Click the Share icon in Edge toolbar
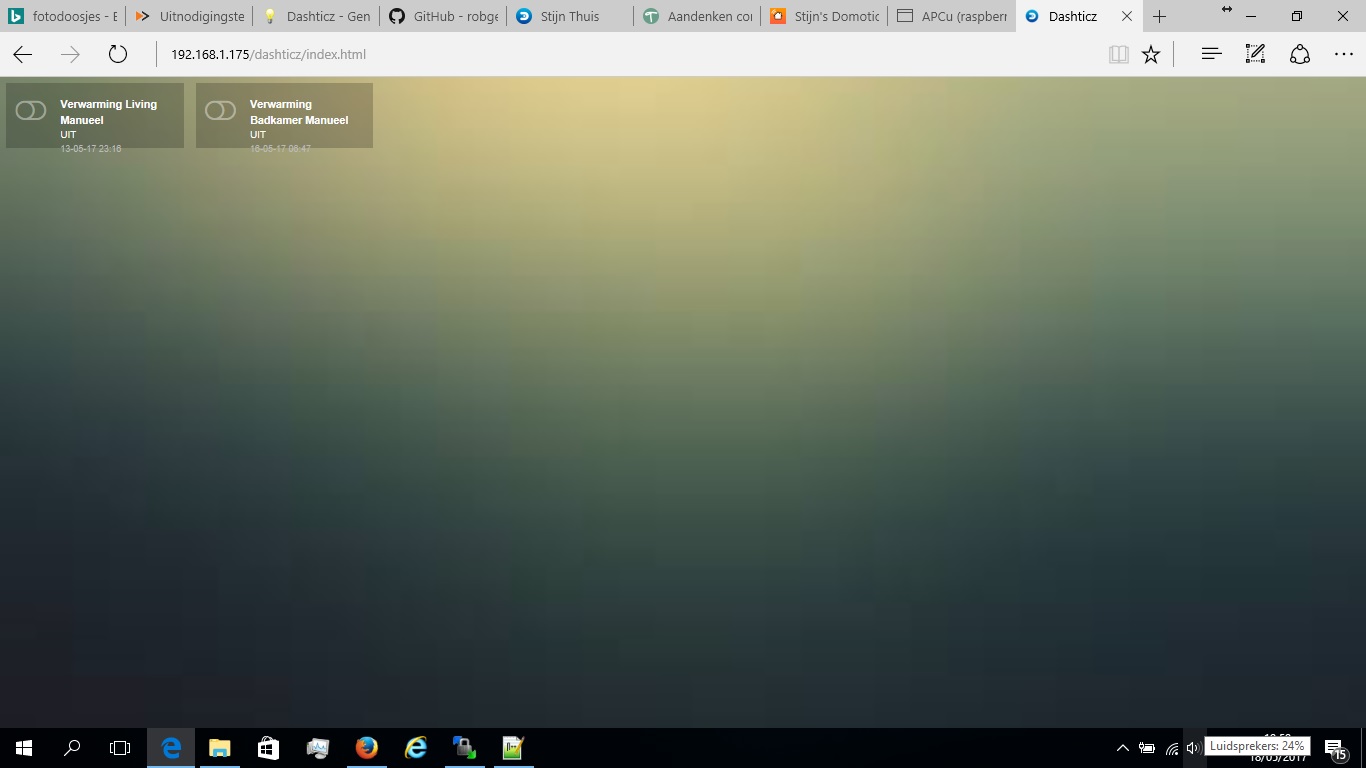1366x768 pixels. (1300, 55)
